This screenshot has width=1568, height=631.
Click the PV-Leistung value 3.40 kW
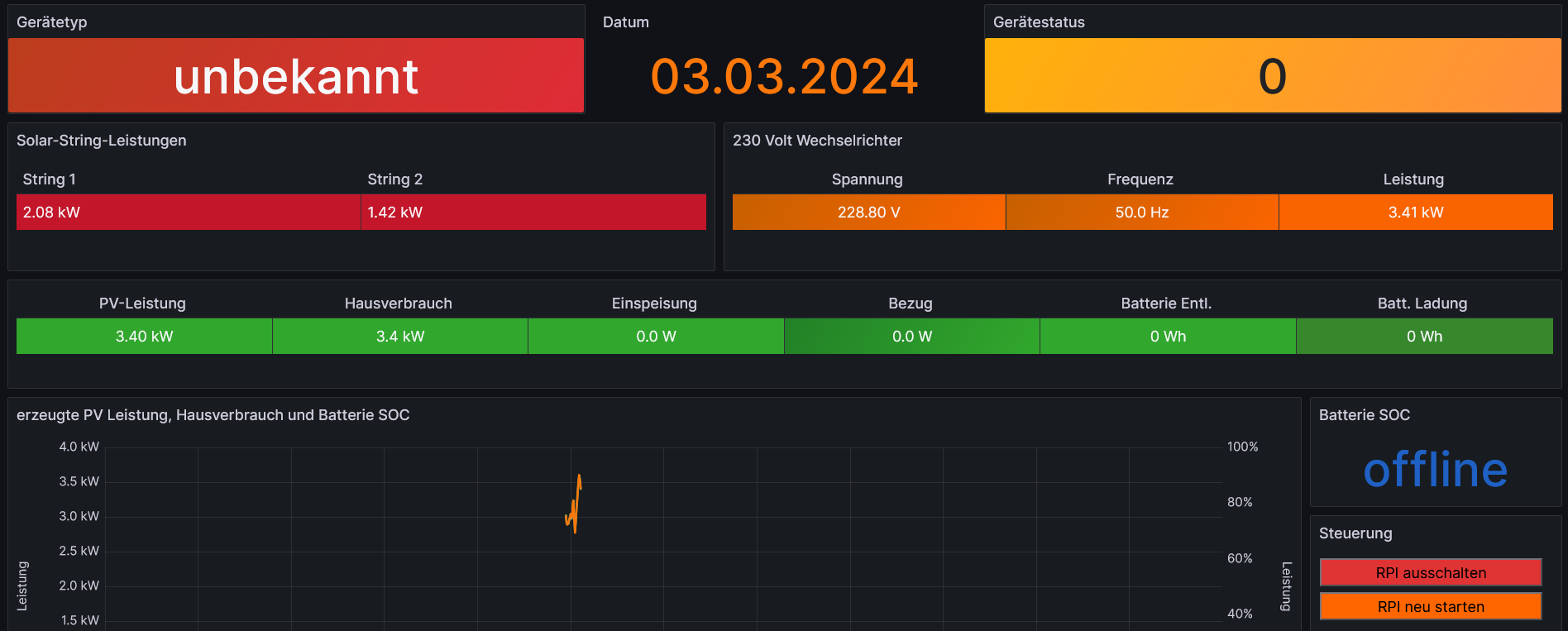(144, 337)
